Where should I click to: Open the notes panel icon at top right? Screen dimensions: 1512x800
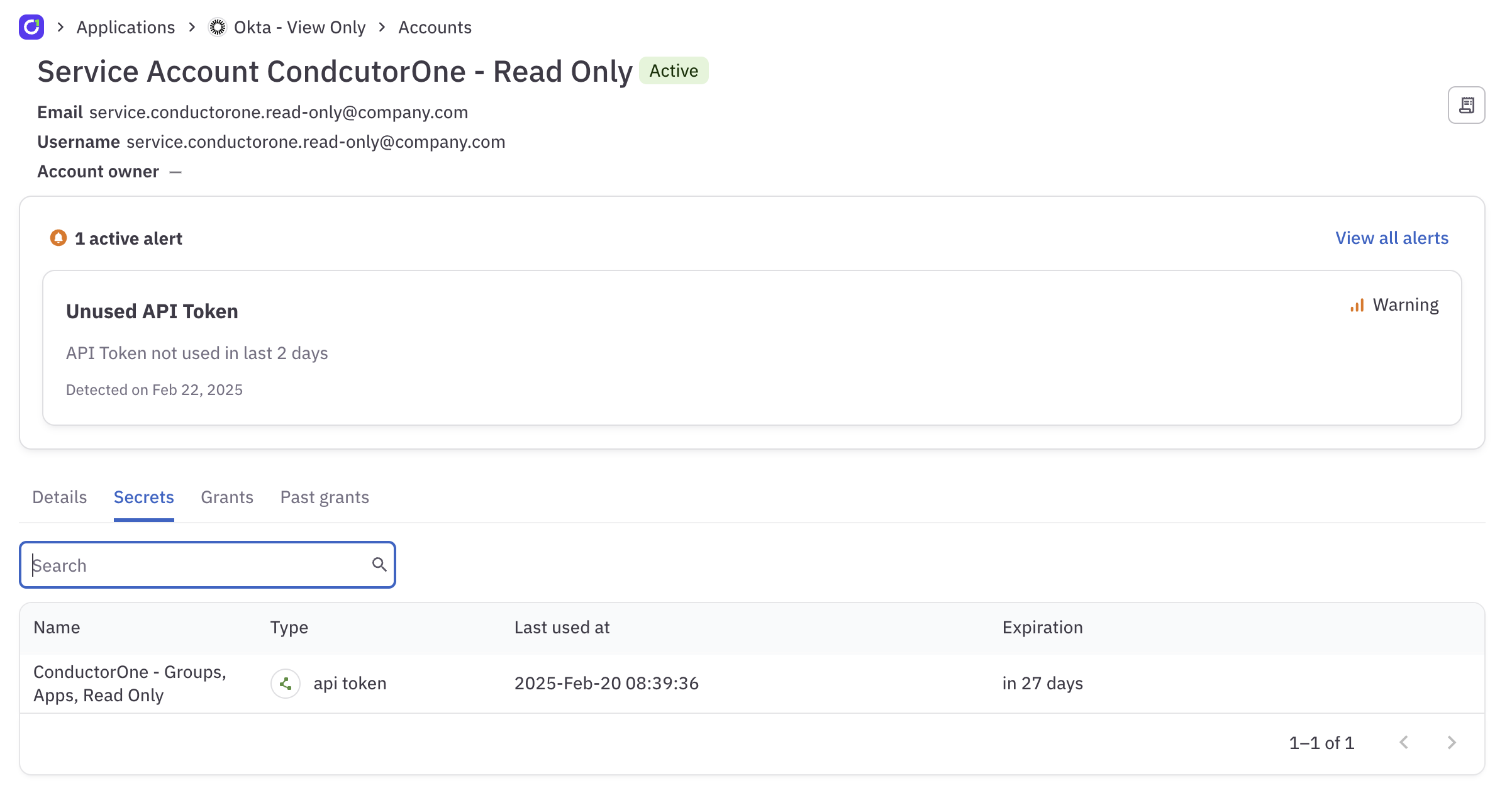(x=1467, y=104)
